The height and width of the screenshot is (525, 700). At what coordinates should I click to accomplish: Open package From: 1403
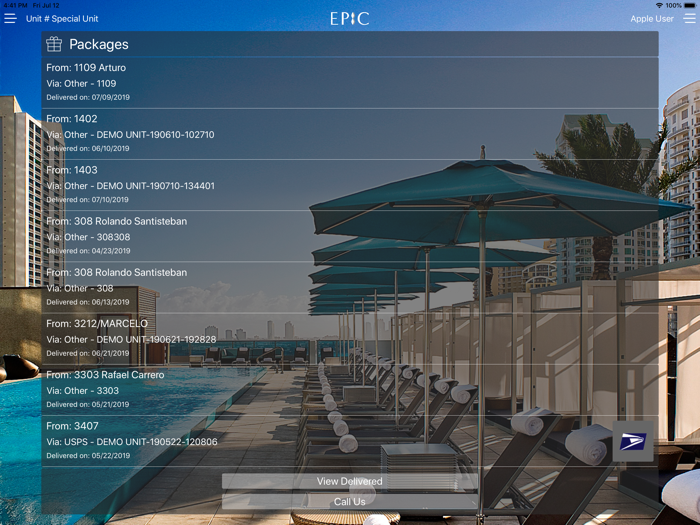click(350, 185)
